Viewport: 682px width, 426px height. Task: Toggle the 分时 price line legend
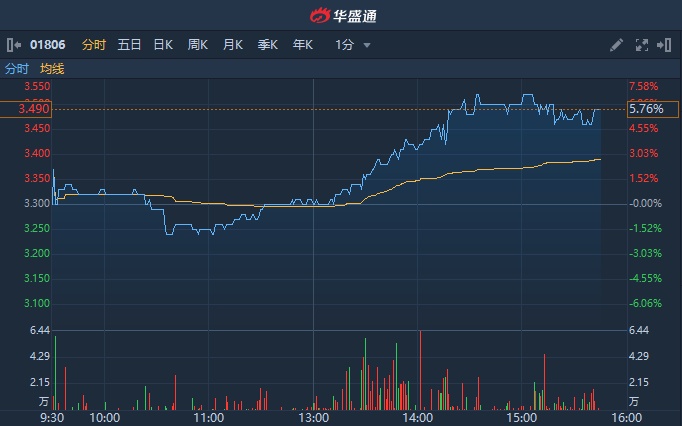(x=17, y=68)
